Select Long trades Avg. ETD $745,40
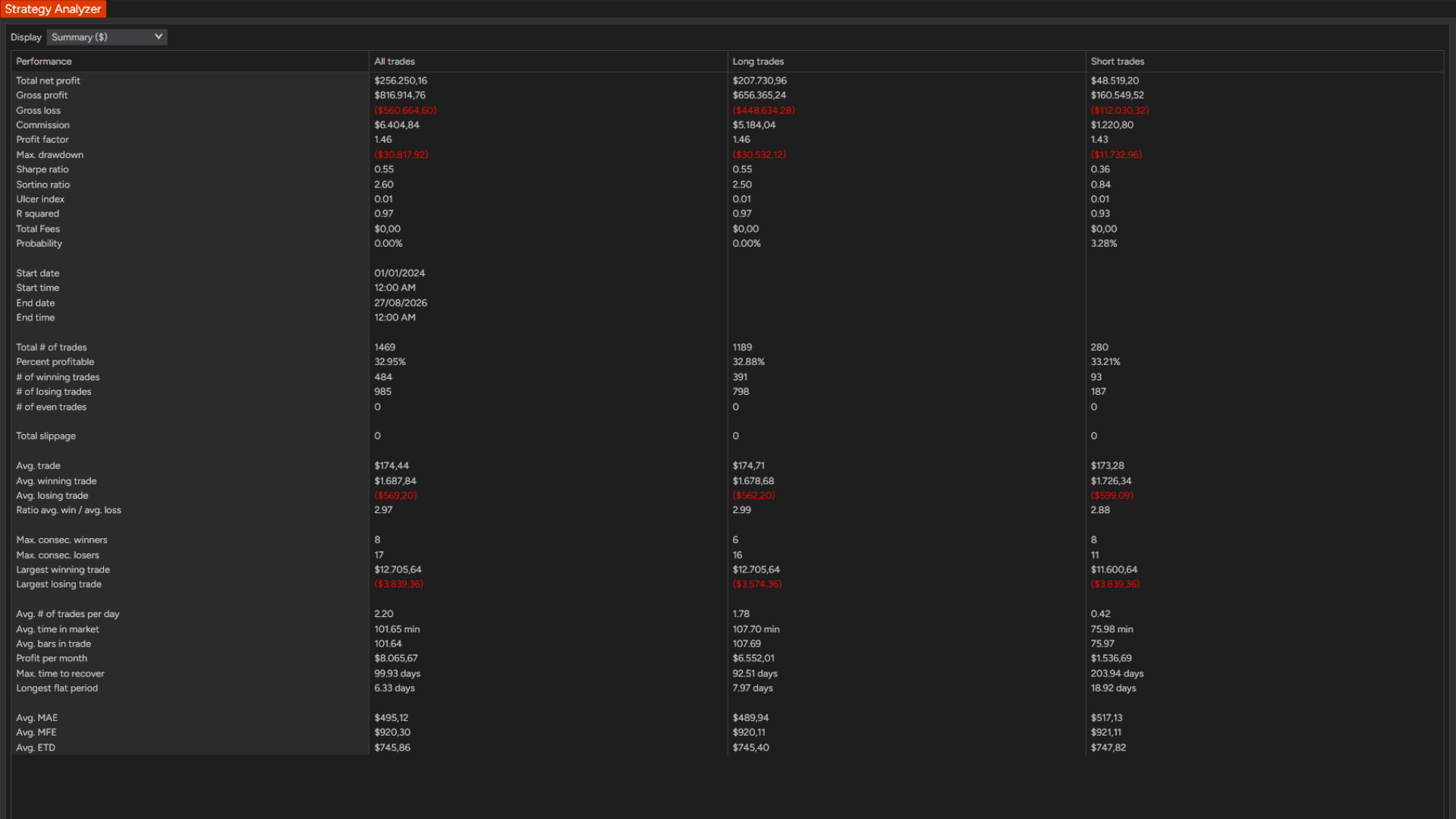The height and width of the screenshot is (819, 1456). 750,748
